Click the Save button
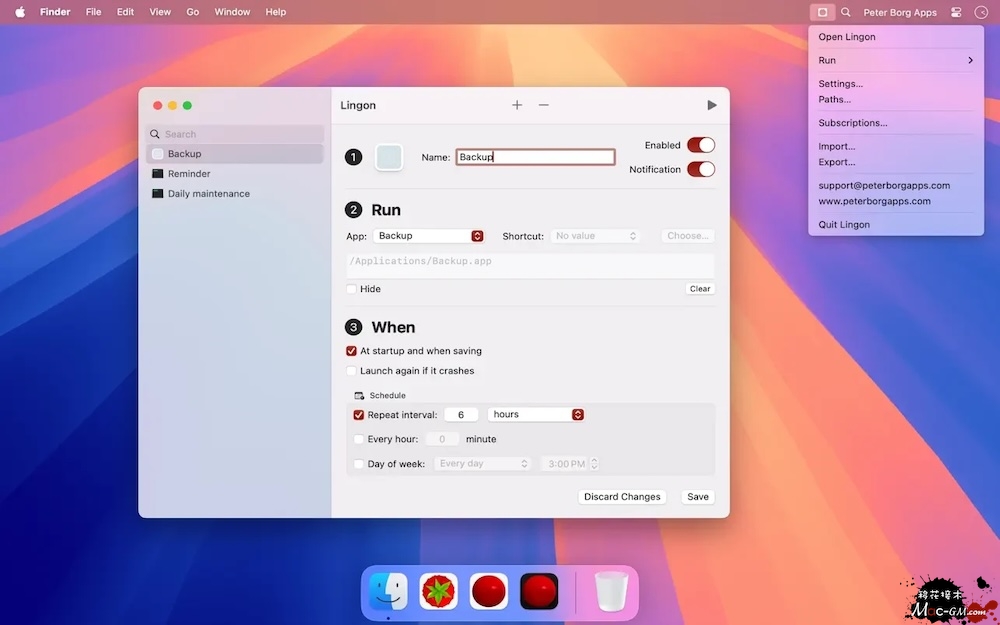Screen dimensions: 1000x625 point(697,497)
